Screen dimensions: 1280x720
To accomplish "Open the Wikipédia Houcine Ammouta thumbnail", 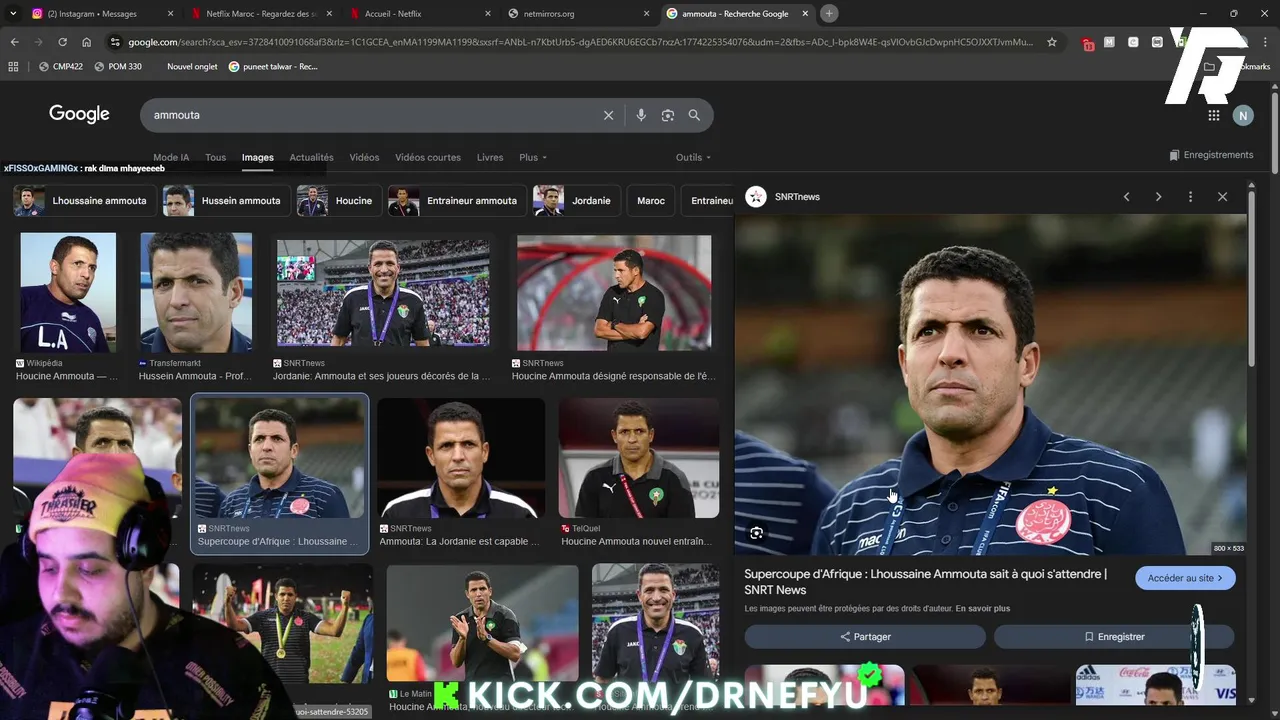I will click(x=68, y=292).
